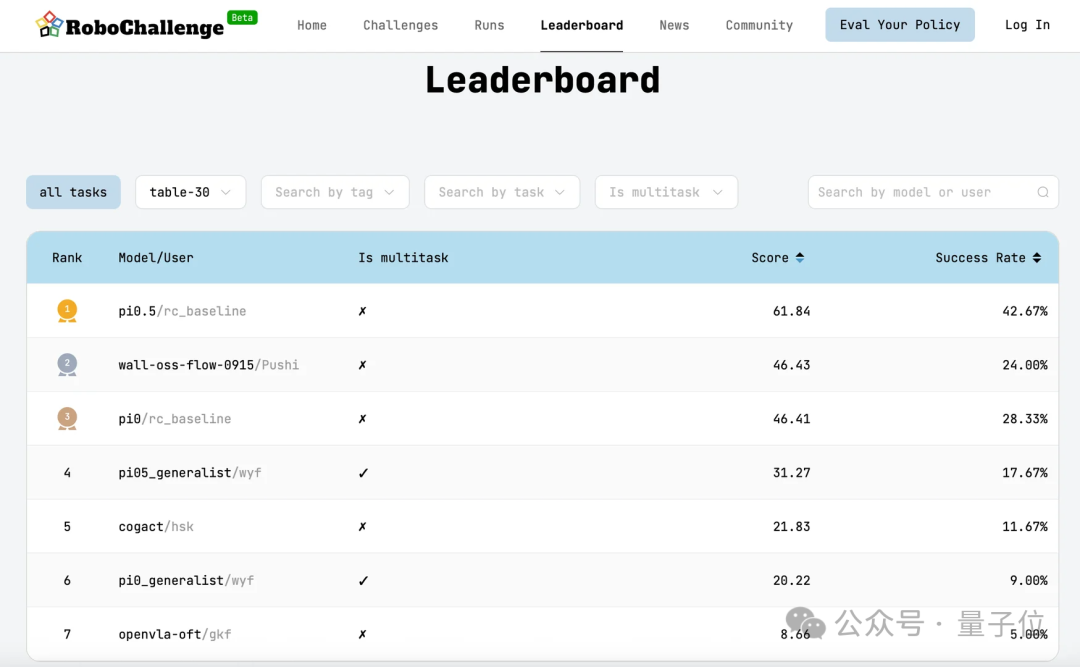
Task: Click the rank number 6
Action: tap(67, 580)
